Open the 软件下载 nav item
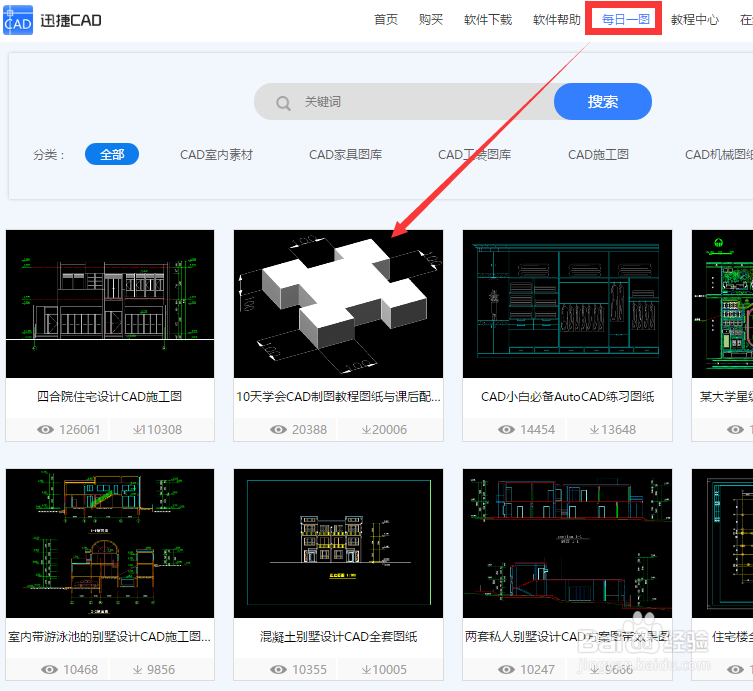The height and width of the screenshot is (691, 753). [x=488, y=20]
